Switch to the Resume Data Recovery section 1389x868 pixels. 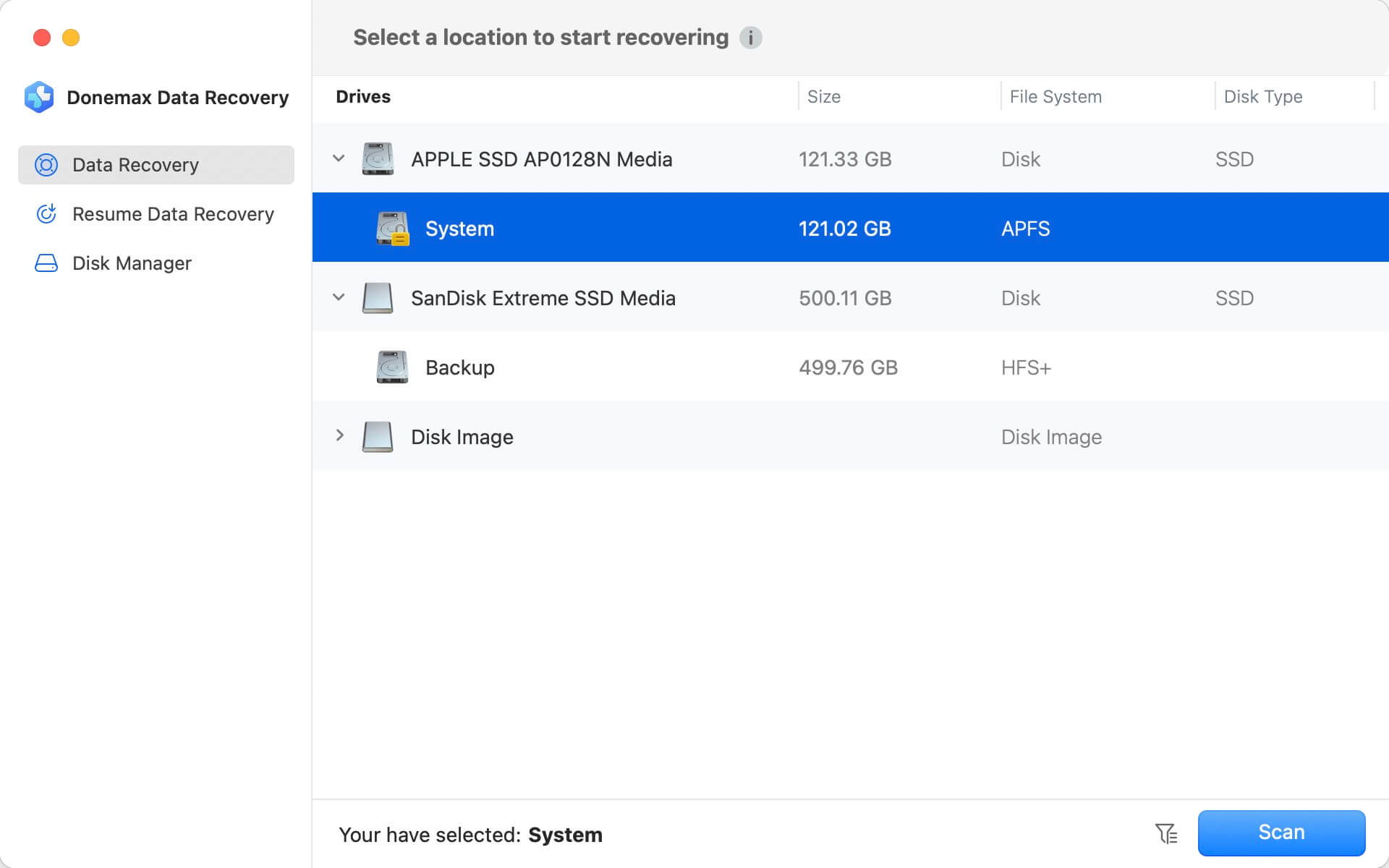click(x=173, y=214)
